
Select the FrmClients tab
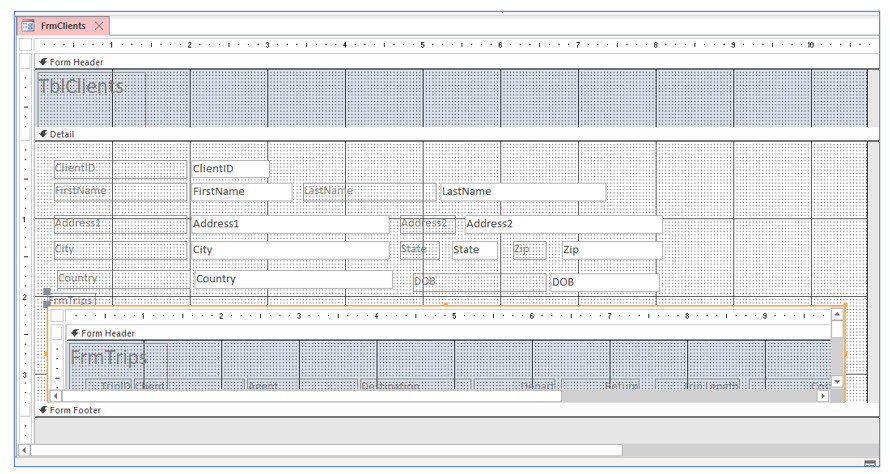coord(63,26)
